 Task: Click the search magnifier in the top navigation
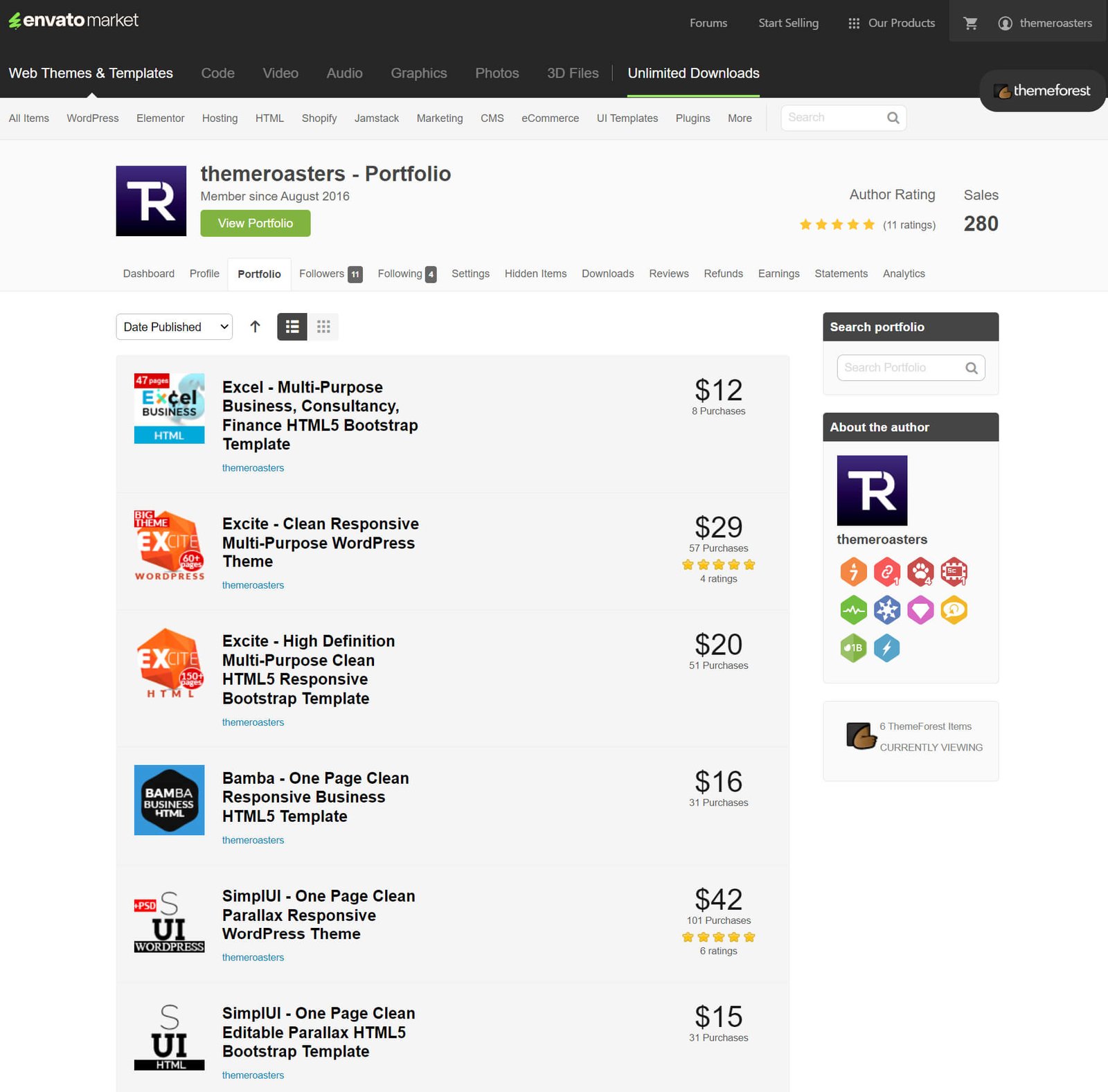pyautogui.click(x=892, y=117)
